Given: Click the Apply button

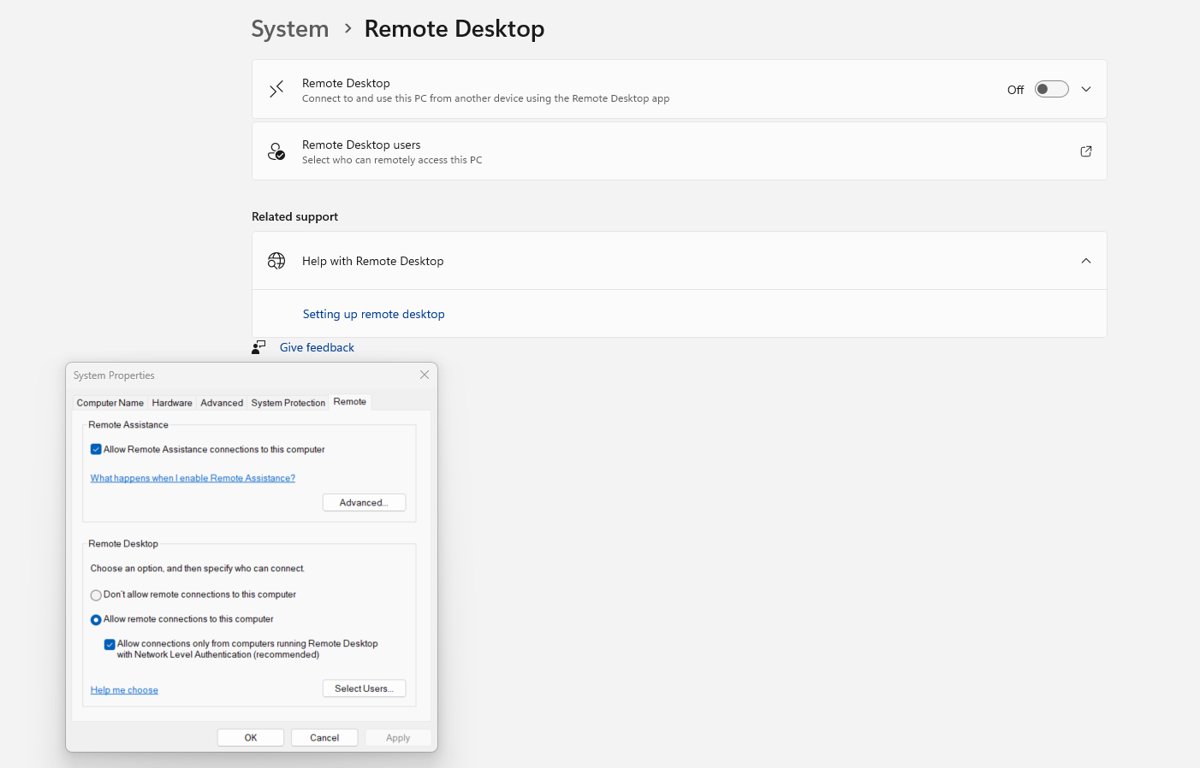Looking at the screenshot, I should 398,738.
